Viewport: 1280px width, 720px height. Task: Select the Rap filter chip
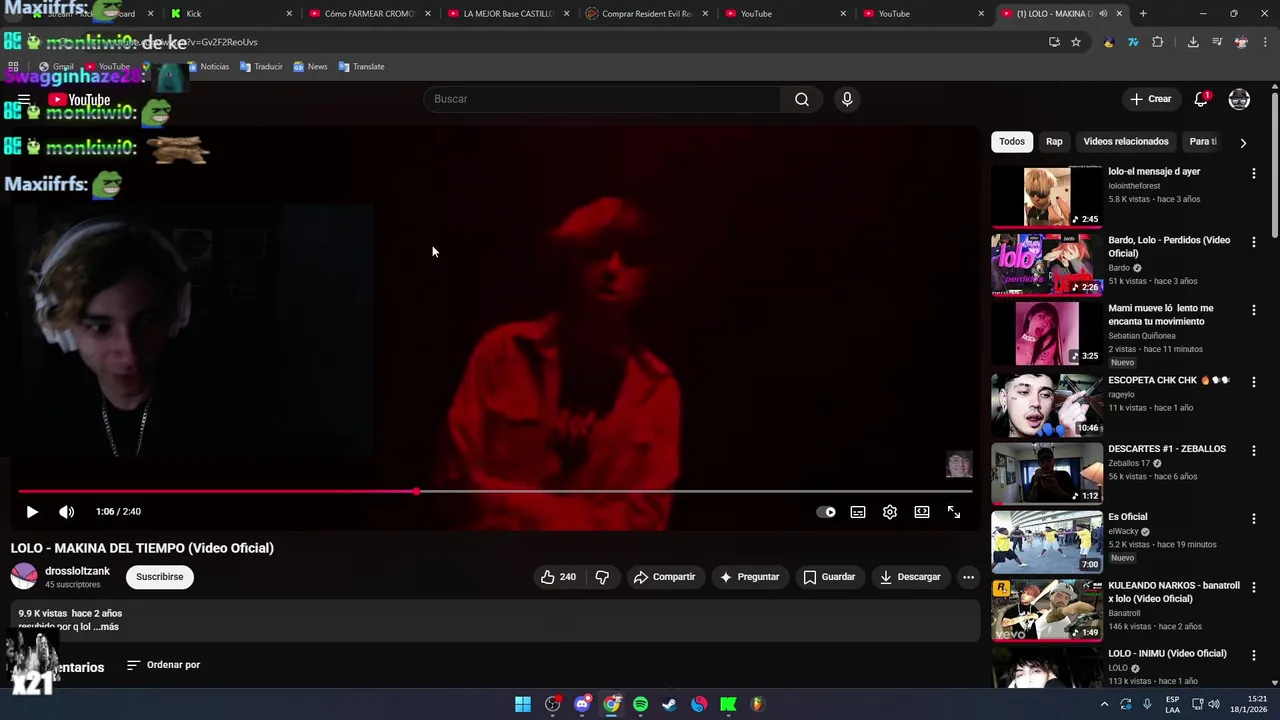[x=1054, y=142]
